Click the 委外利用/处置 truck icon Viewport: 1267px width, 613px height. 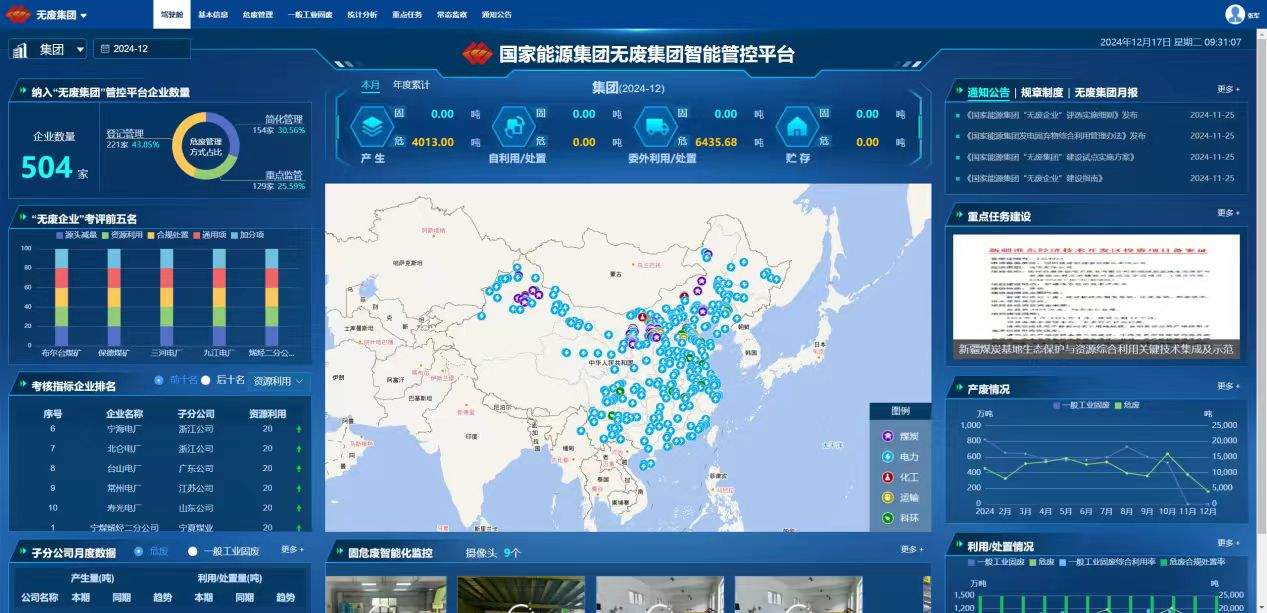(656, 127)
